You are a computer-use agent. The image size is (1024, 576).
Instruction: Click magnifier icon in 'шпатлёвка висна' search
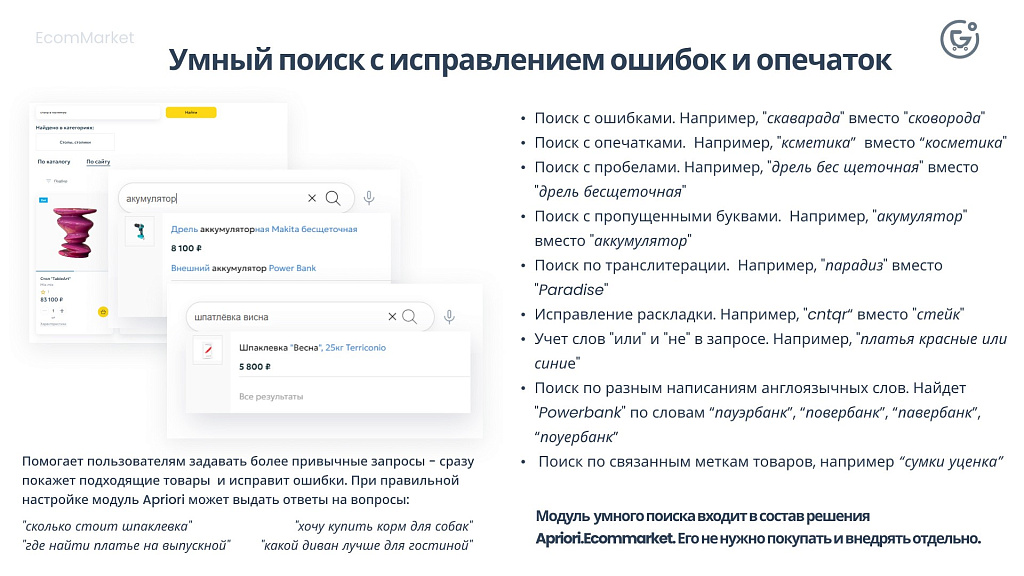[x=409, y=317]
